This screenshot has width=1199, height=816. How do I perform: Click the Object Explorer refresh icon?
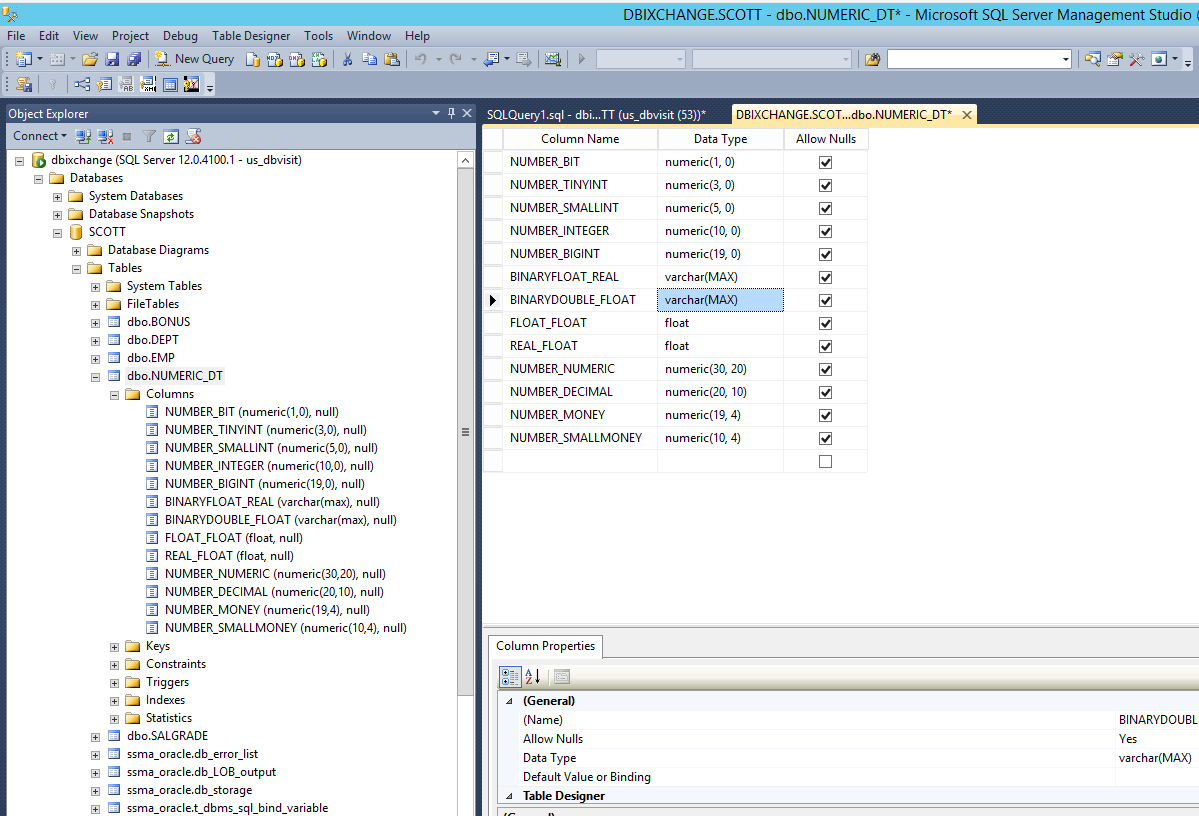(171, 137)
